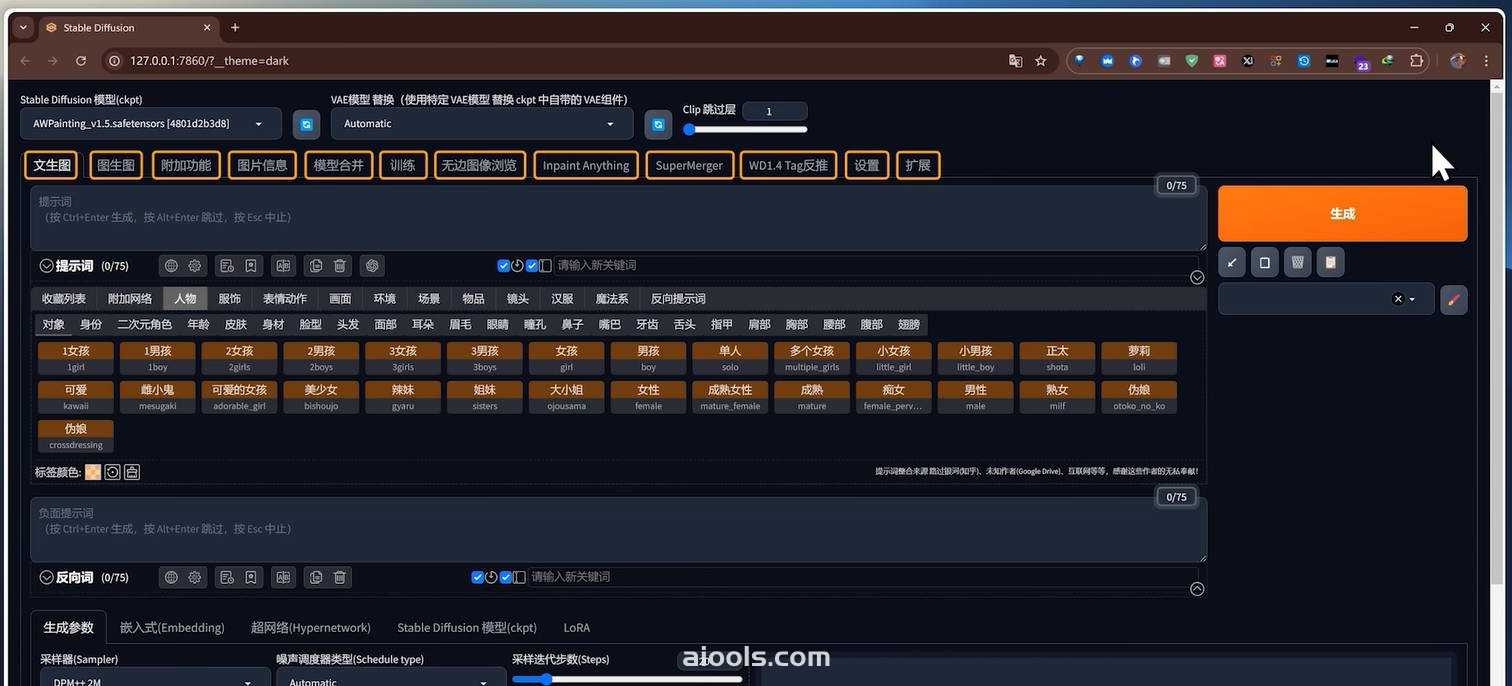This screenshot has width=1512, height=686.
Task: Open the Inpaint Anything tab
Action: (586, 165)
